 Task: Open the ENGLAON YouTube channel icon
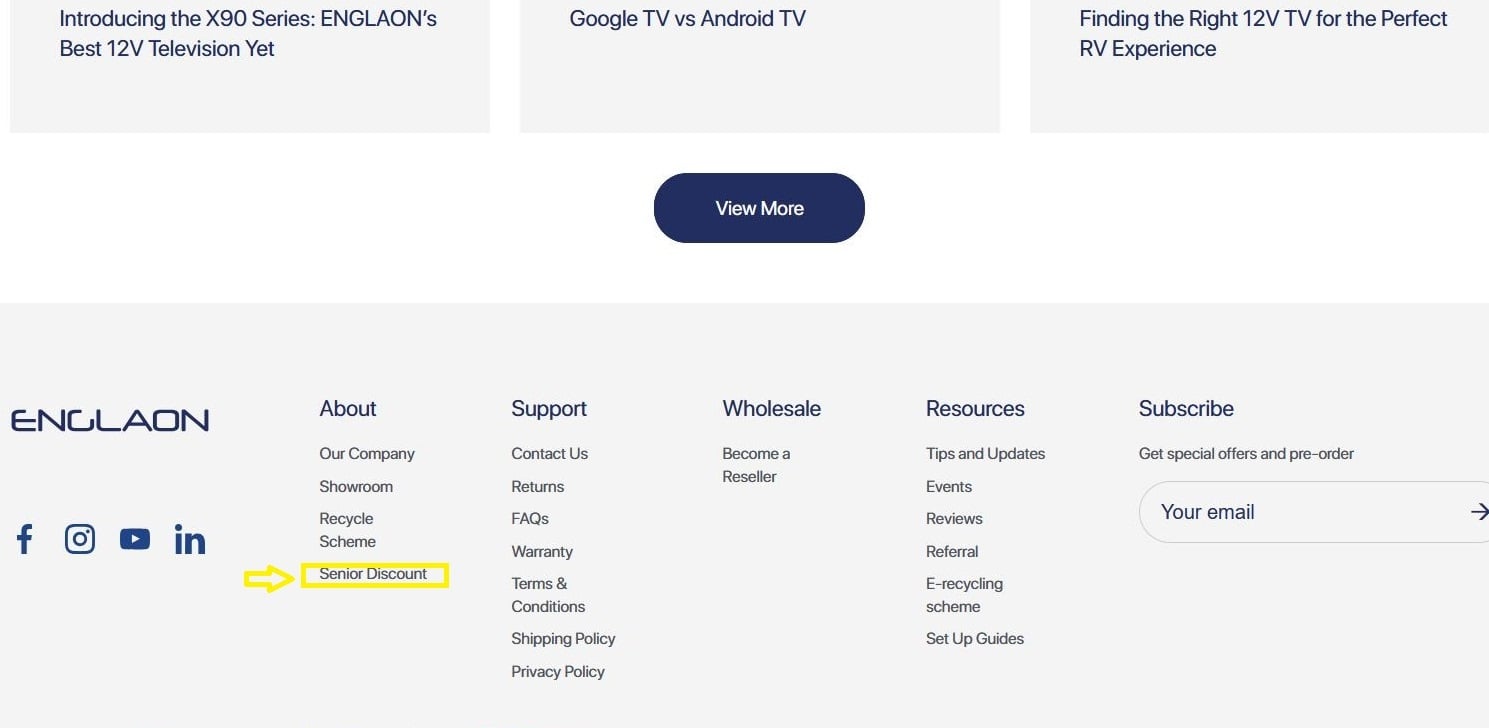(x=135, y=540)
